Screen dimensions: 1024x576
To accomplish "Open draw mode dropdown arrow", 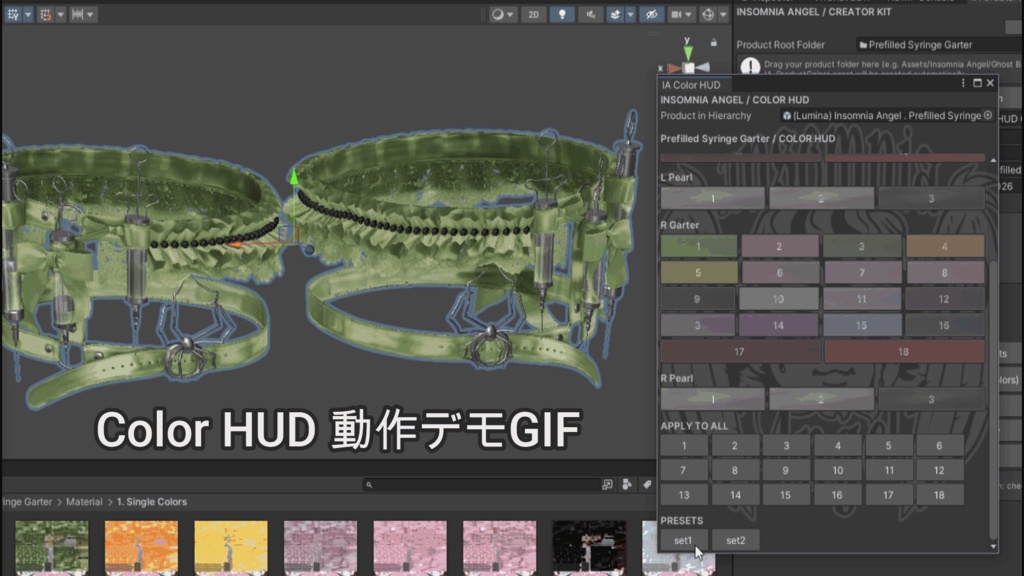I will point(511,14).
